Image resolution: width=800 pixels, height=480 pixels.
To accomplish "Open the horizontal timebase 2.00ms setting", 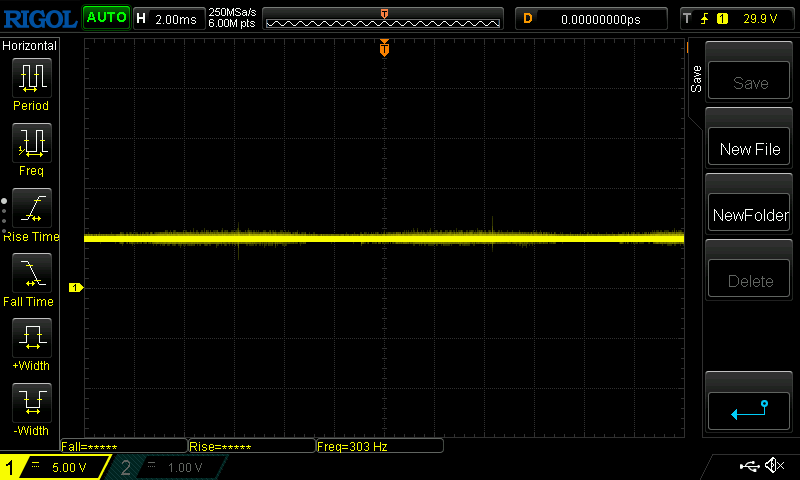I will click(170, 18).
